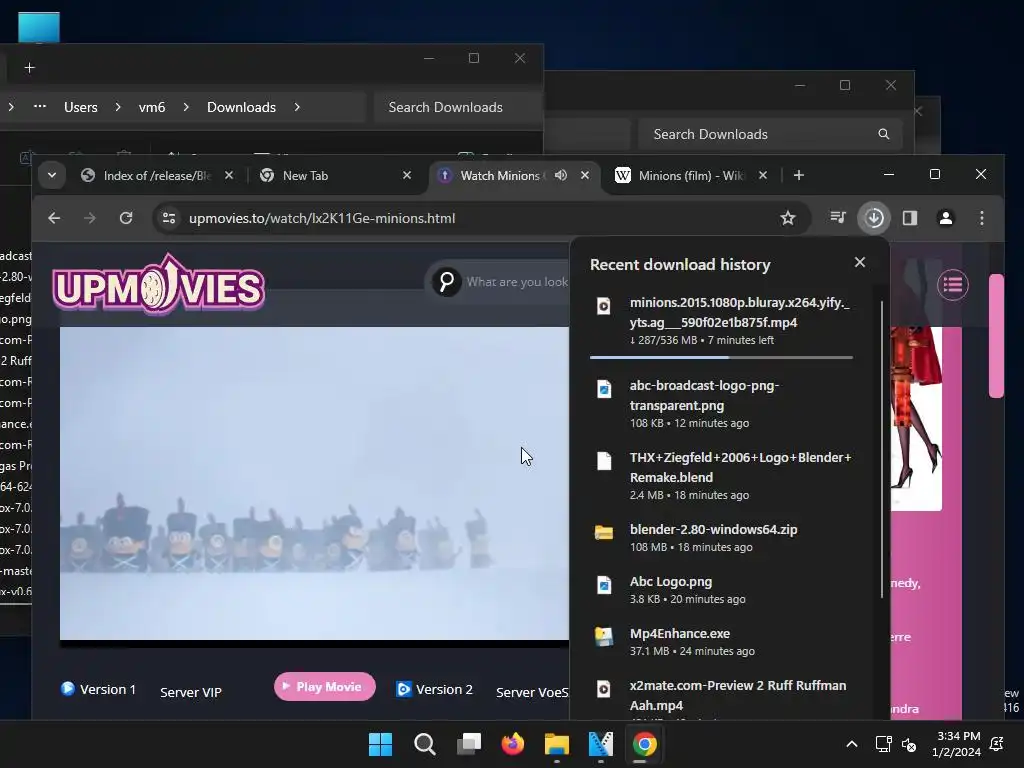Open Chrome media controls icon
The image size is (1024, 768).
pyautogui.click(x=838, y=217)
